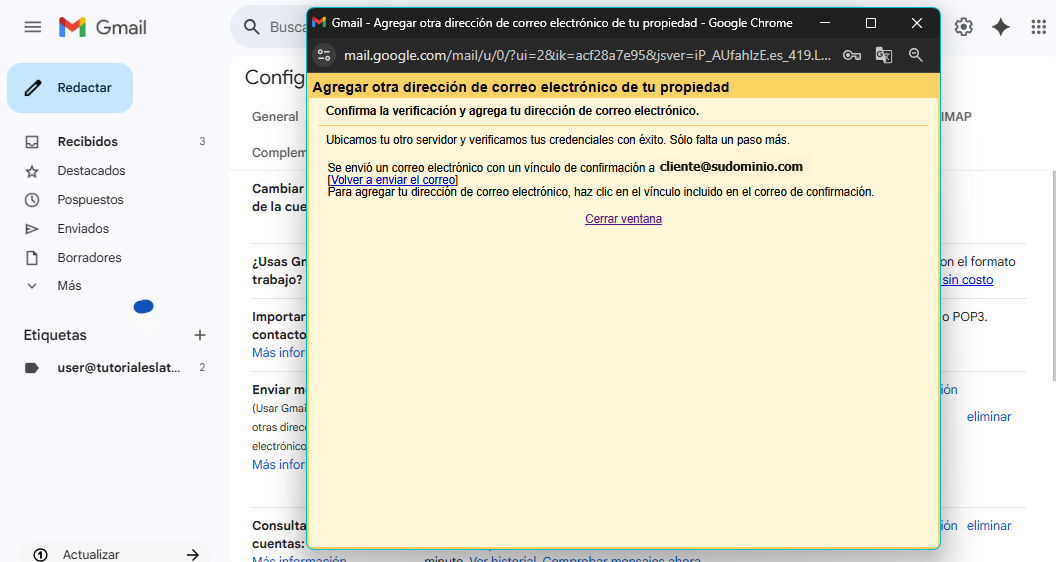Screen dimensions: 1056x562
Task: Click the Gmail favicon in popup title bar
Action: tap(319, 22)
